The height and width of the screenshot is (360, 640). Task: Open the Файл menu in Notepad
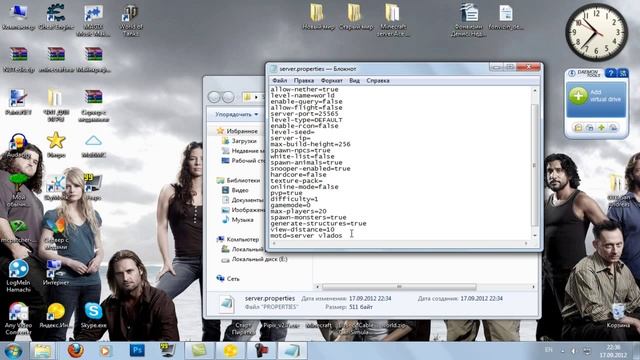(x=280, y=80)
